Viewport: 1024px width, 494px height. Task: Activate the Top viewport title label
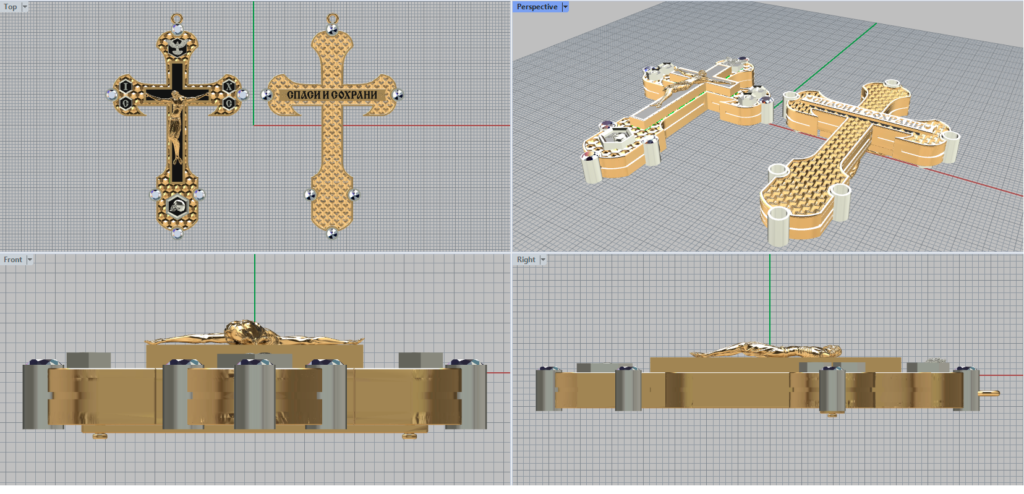pos(10,6)
